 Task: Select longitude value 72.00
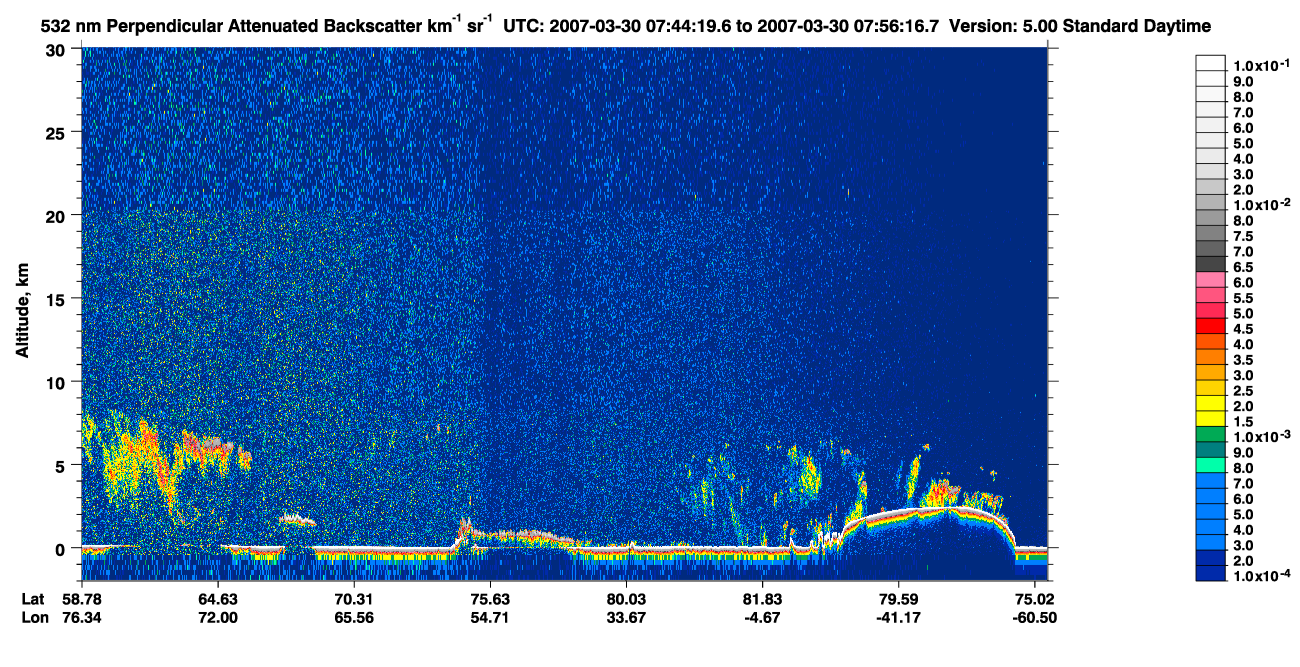pyautogui.click(x=217, y=617)
